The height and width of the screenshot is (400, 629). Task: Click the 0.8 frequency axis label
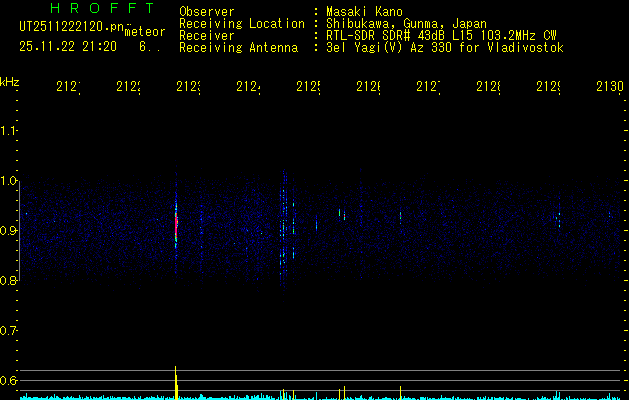pos(8,280)
